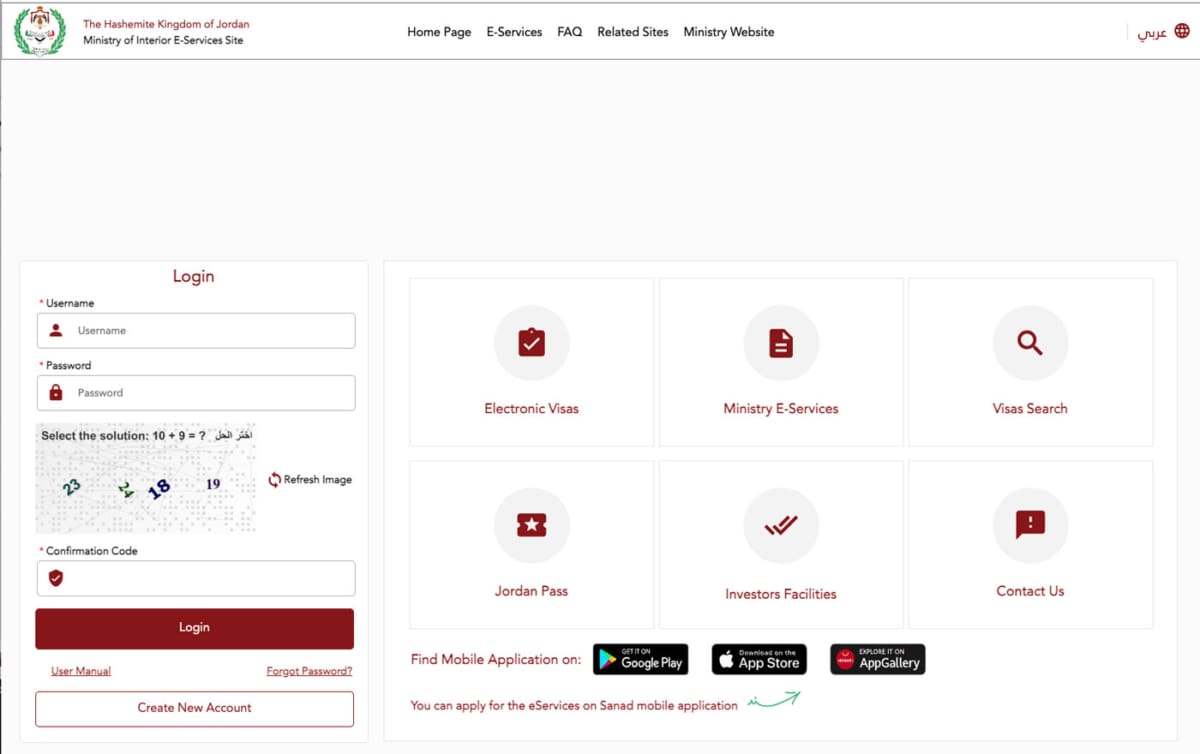Click the globe language icon
The height and width of the screenshot is (754, 1200).
coord(1182,31)
